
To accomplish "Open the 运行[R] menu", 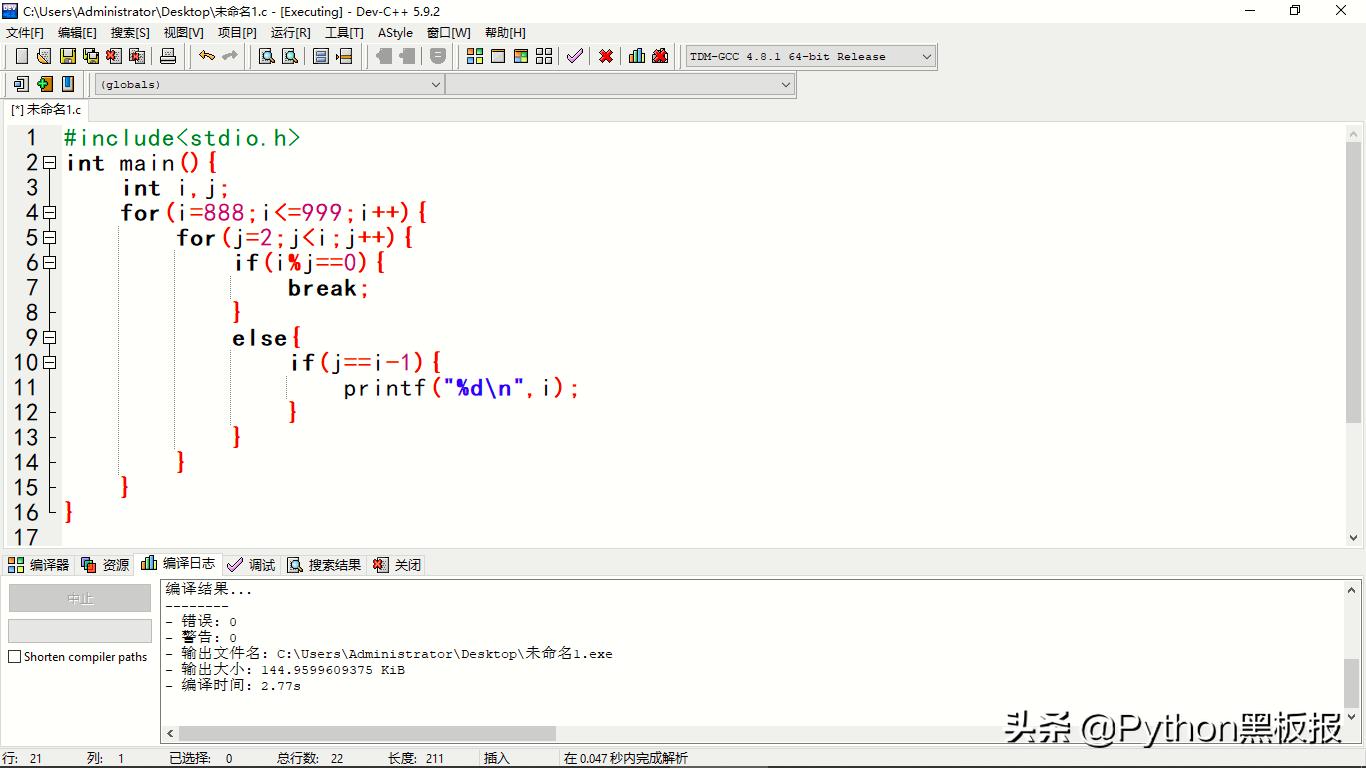I will click(x=290, y=32).
